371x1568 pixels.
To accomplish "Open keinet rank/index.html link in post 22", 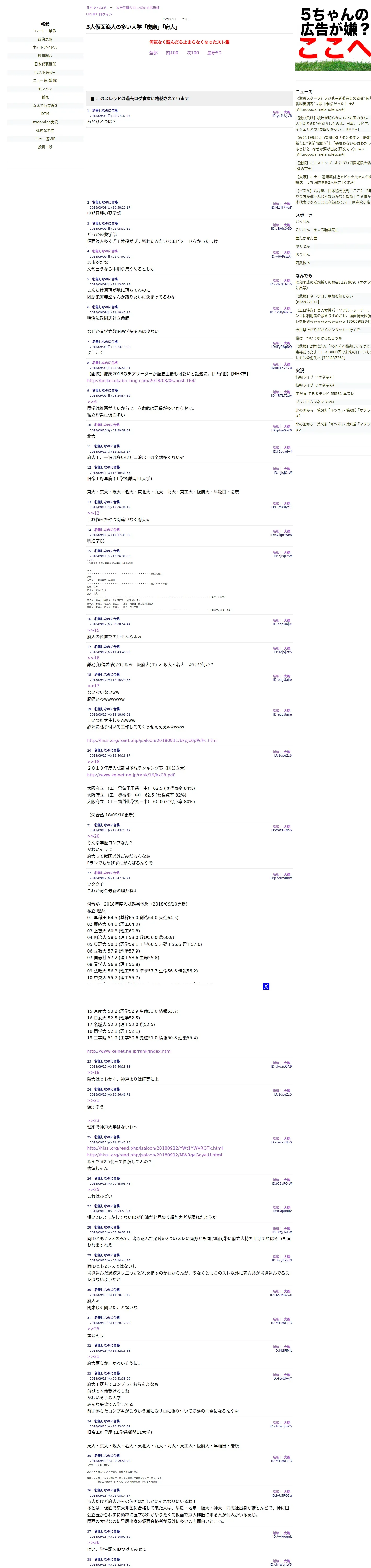I will pos(129,1051).
